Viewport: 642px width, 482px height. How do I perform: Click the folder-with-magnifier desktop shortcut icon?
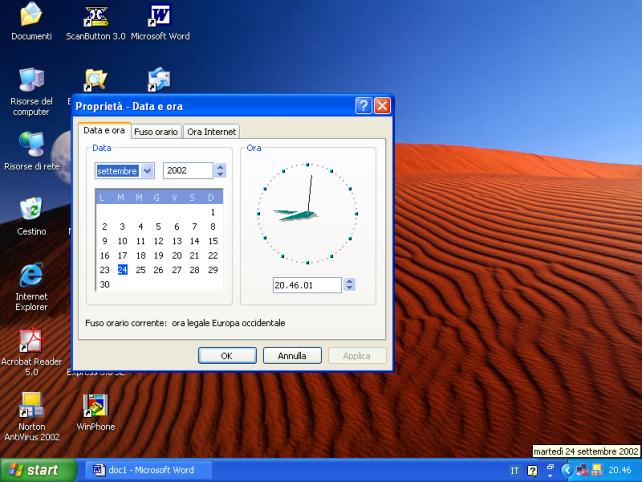pyautogui.click(x=95, y=79)
